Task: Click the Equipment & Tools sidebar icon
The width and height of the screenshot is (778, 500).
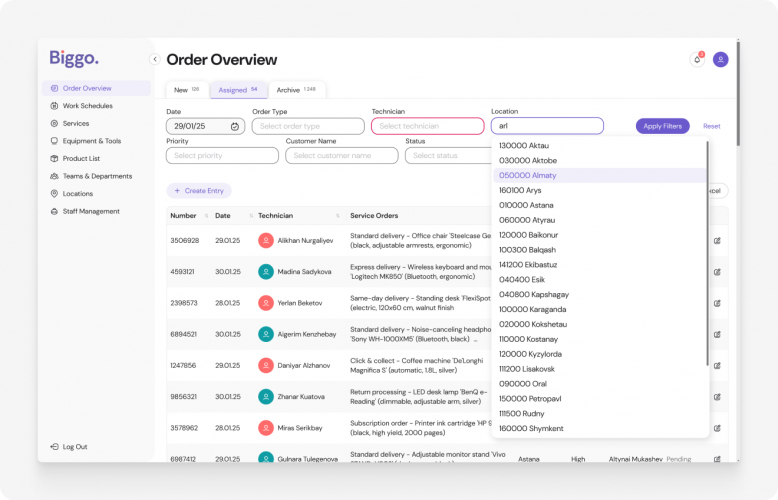Action: (x=55, y=141)
